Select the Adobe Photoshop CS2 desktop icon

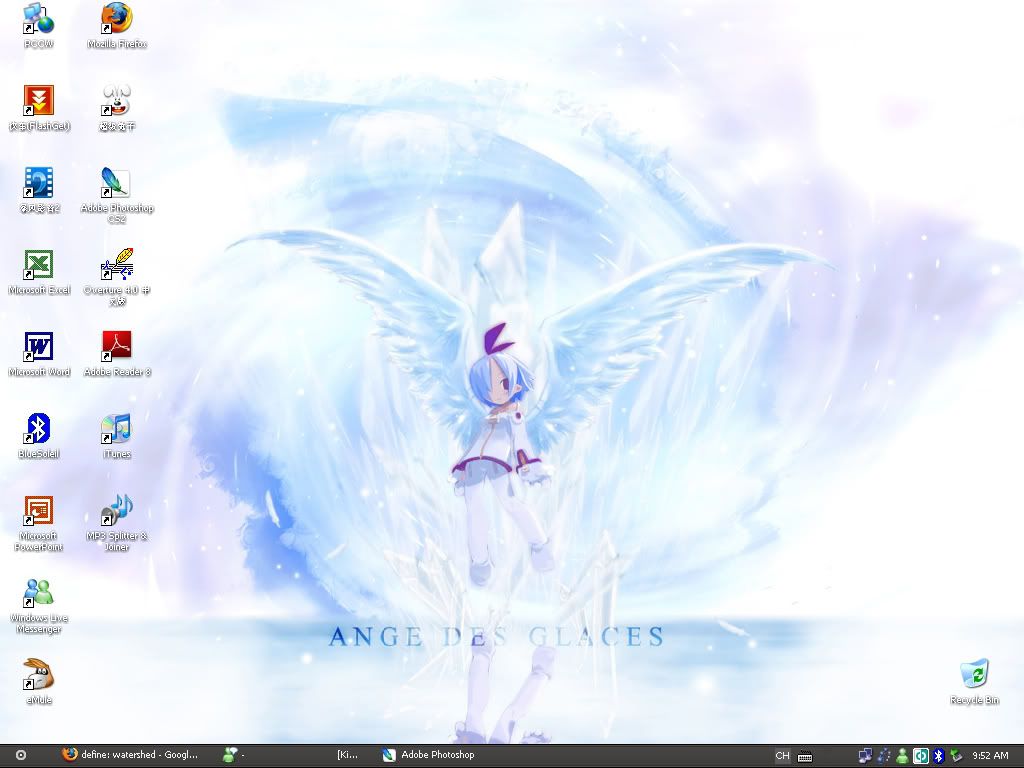click(117, 184)
